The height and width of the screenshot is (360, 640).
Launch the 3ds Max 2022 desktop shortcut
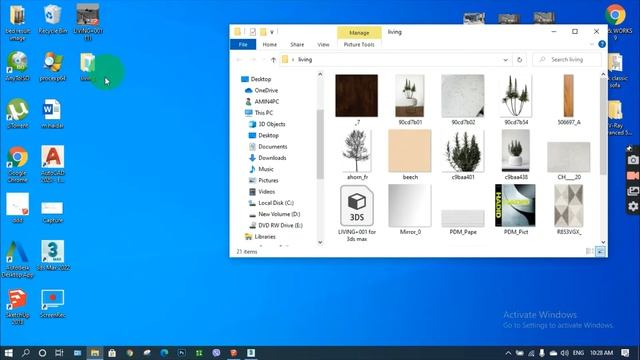coord(53,256)
